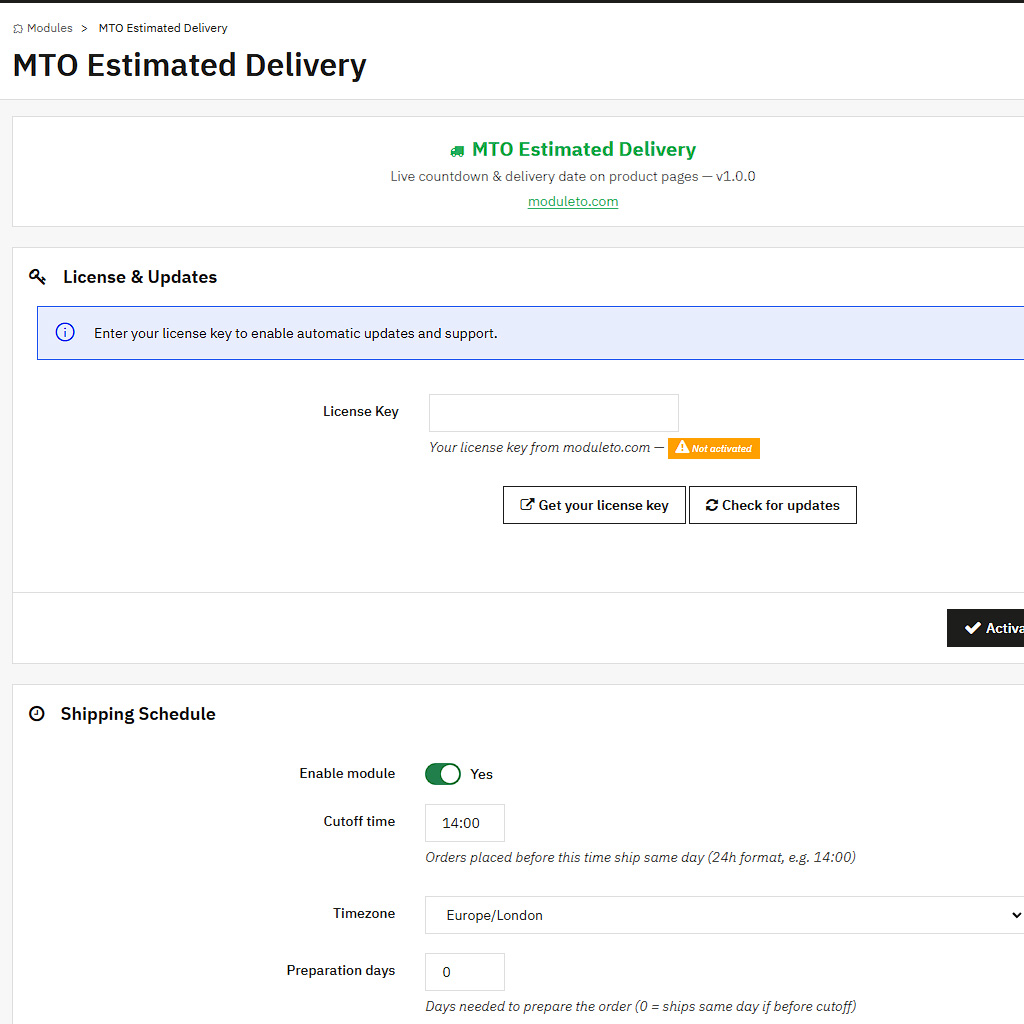The image size is (1024, 1024).
Task: Click the blue info icon in the notice
Action: click(x=65, y=333)
